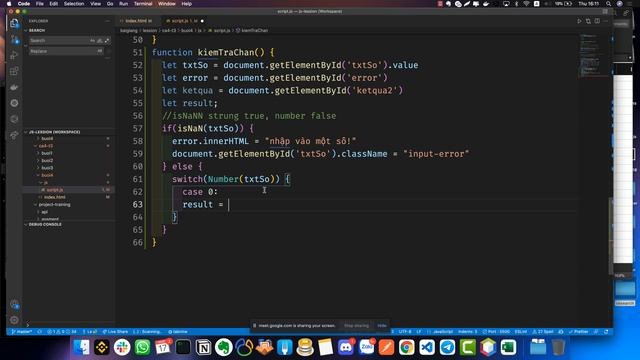This screenshot has height=360, width=640.
Task: Click inside the Search input field
Action: [59, 40]
